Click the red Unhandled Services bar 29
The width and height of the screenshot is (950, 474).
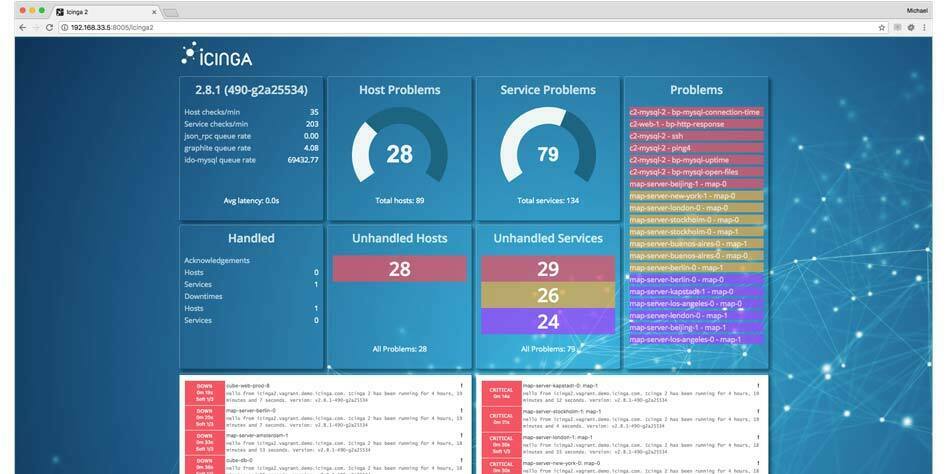[548, 269]
